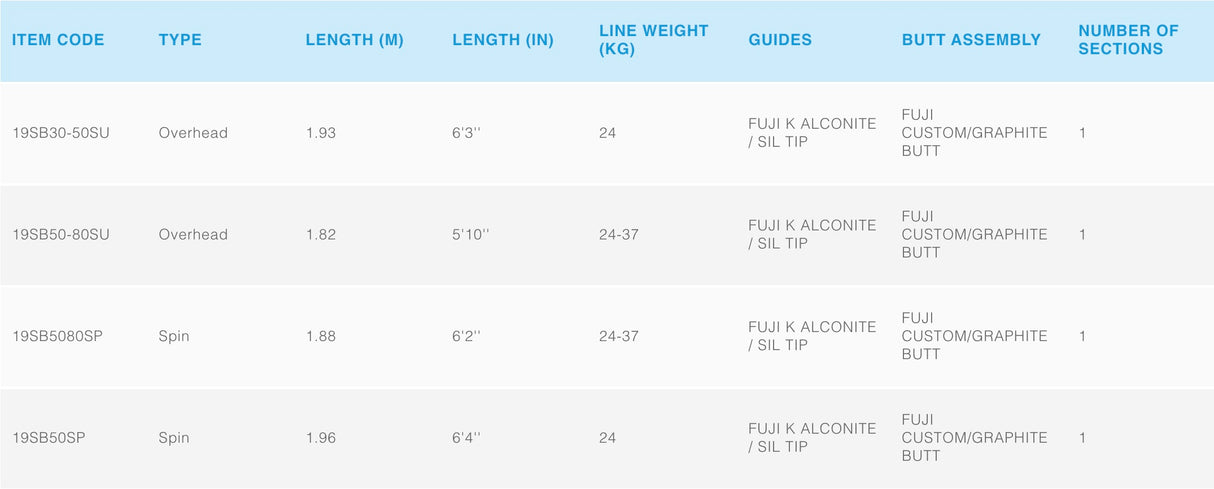Screen dimensions: 1214x489
Task: Click item code 19SB5080SP
Action: point(57,336)
